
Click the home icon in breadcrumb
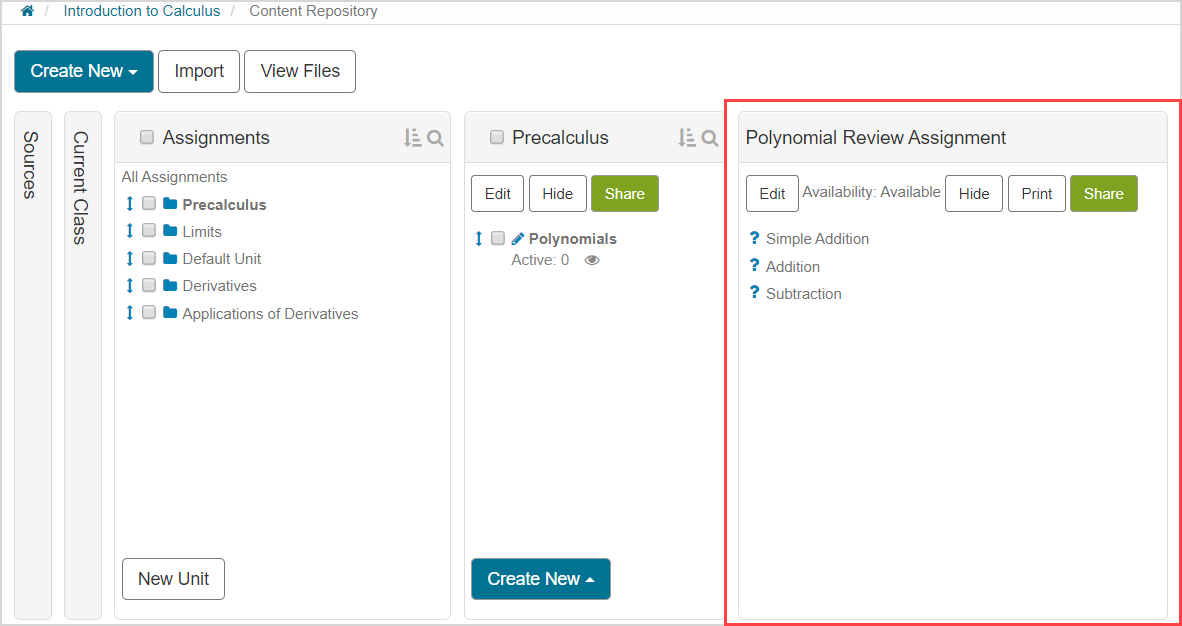point(27,11)
